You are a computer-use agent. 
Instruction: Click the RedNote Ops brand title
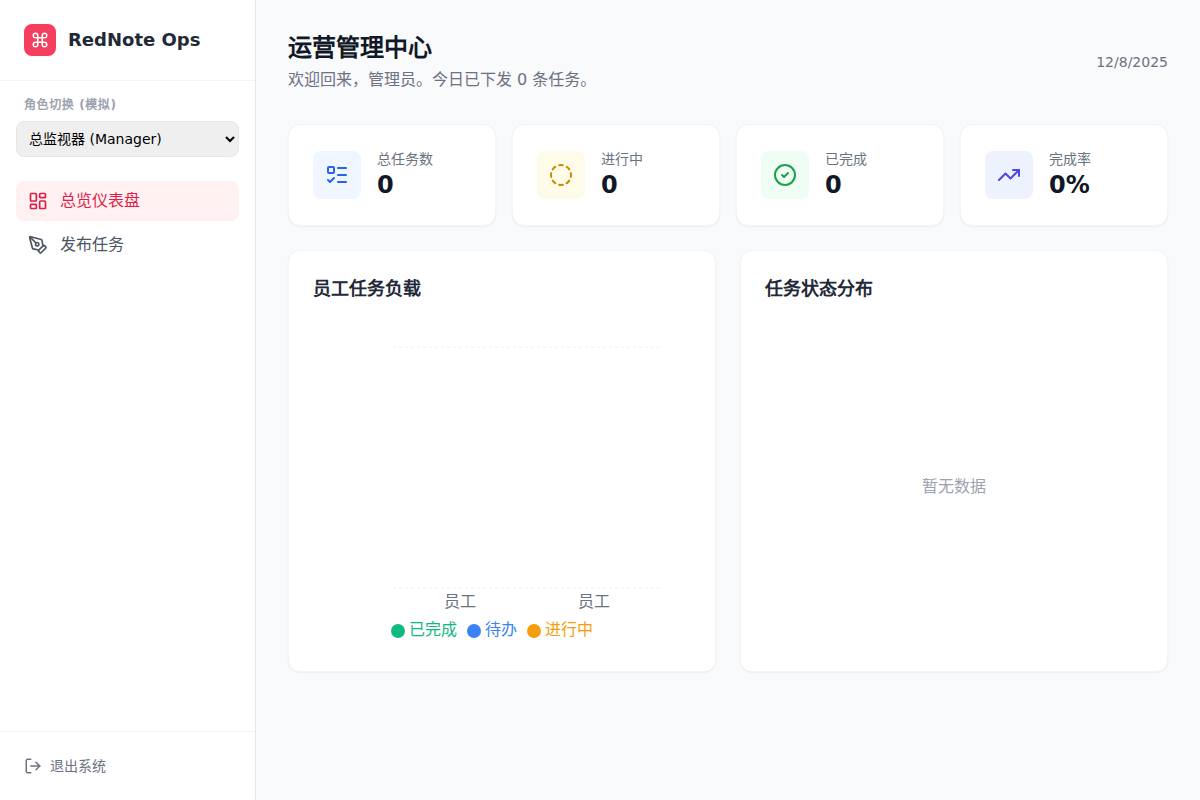click(x=134, y=40)
